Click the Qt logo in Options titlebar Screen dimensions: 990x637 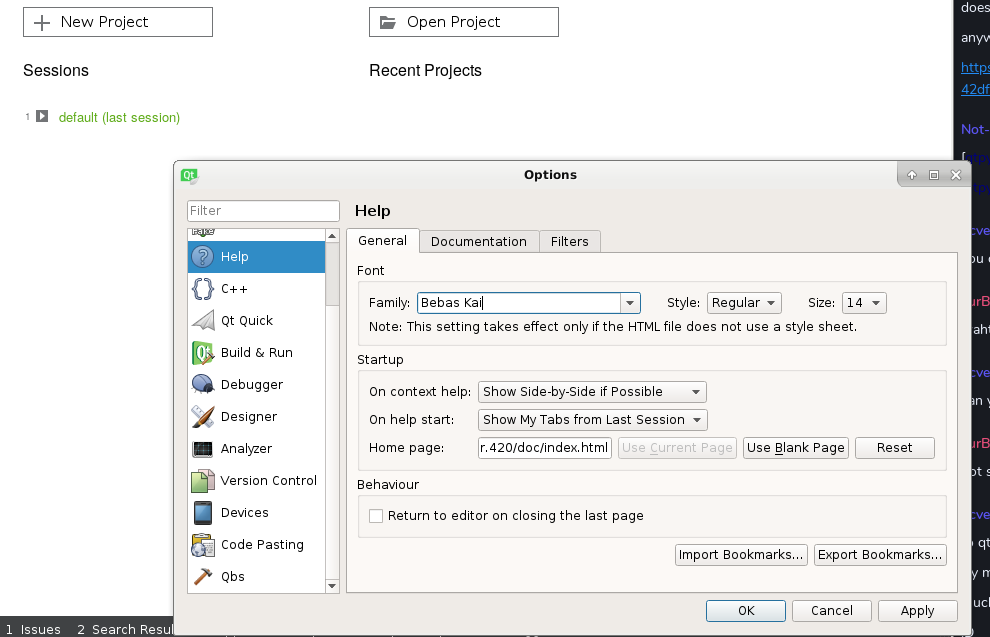click(x=189, y=176)
